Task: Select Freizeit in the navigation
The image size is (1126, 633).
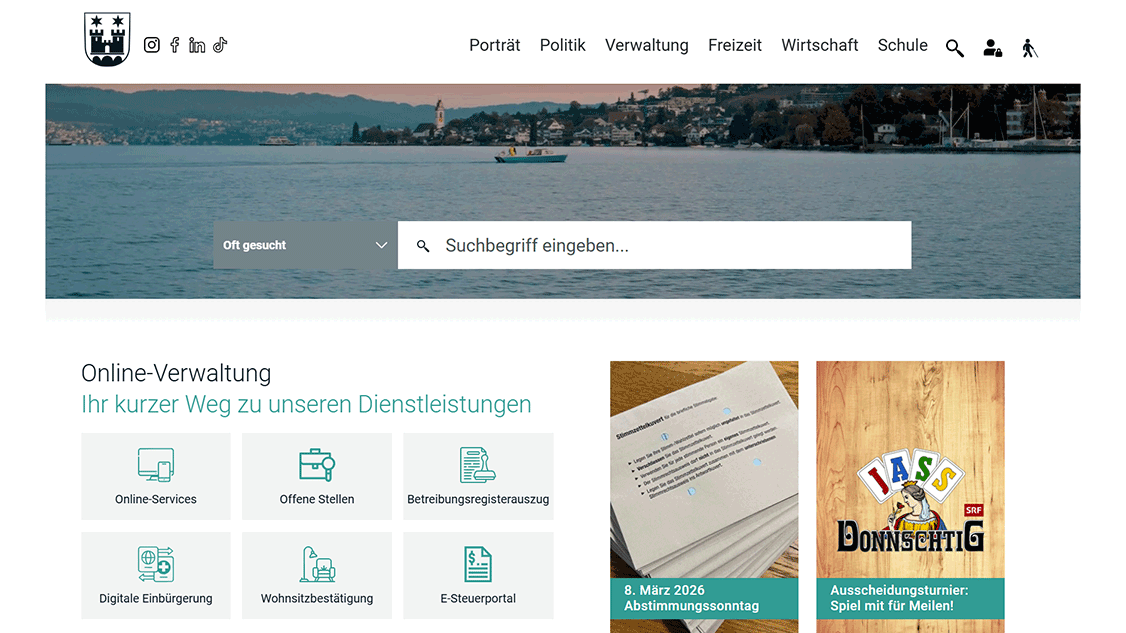Action: [x=735, y=45]
